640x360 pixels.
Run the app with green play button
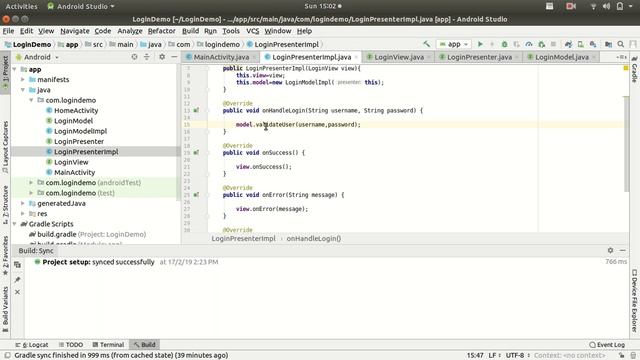480,44
